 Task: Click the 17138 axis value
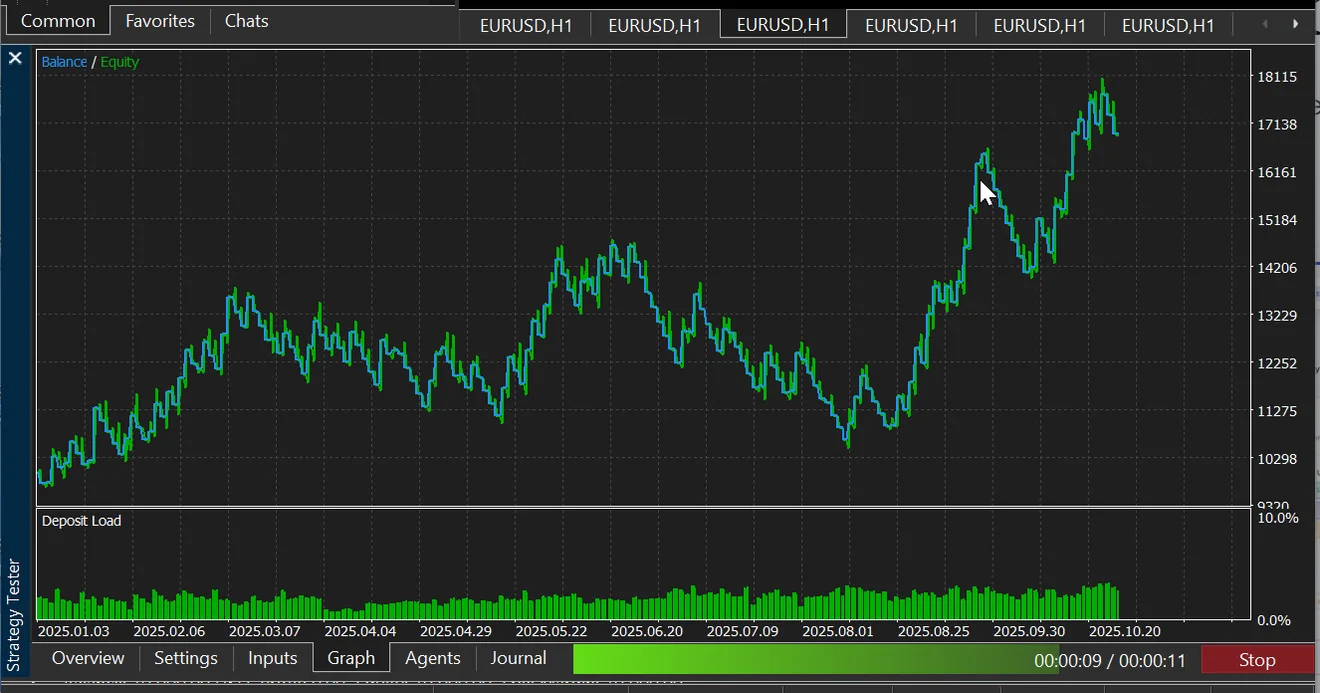click(1276, 125)
